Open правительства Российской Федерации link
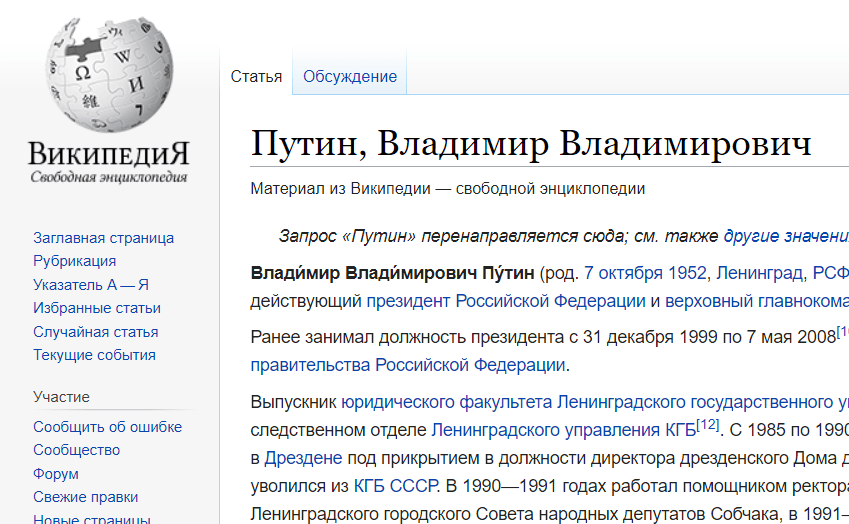The width and height of the screenshot is (849, 524). [x=408, y=365]
